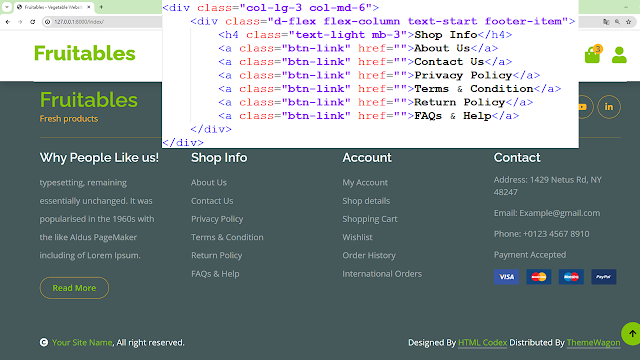The width and height of the screenshot is (640, 360).
Task: Click the Address: 1429 Netus Rd text
Action: click(548, 186)
